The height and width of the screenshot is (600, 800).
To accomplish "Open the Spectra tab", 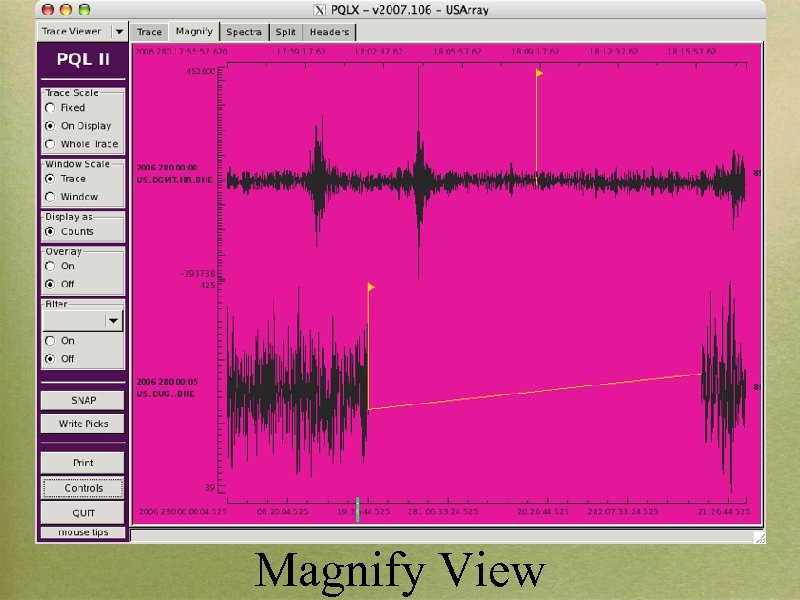I will 243,31.
